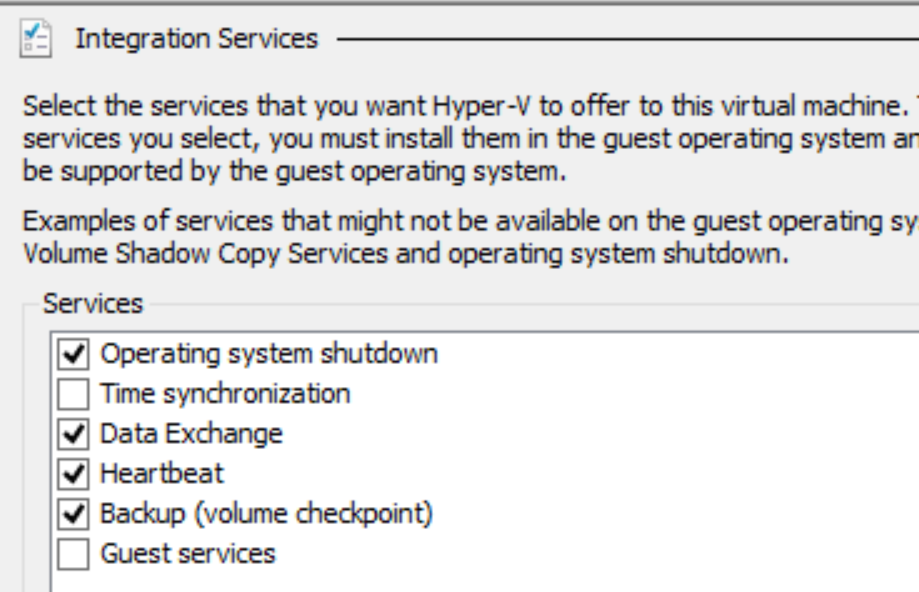Click the paragraph starting 'Select the services'

coord(471,139)
